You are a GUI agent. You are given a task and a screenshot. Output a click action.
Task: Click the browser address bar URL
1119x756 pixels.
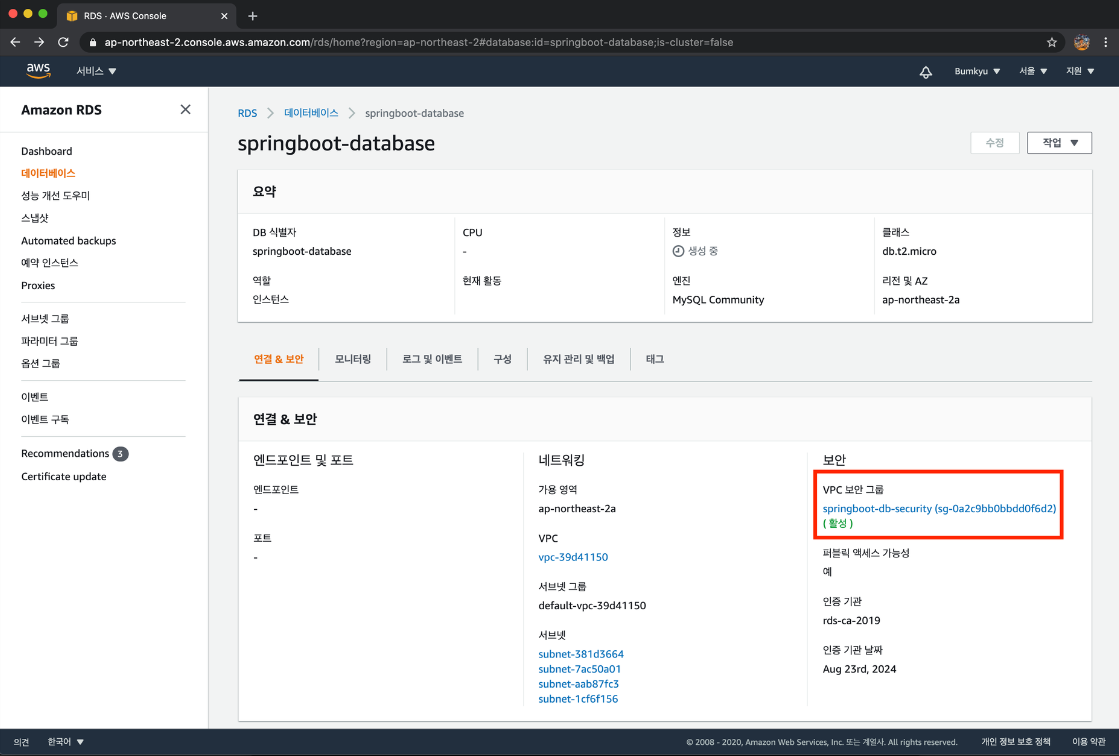click(419, 42)
